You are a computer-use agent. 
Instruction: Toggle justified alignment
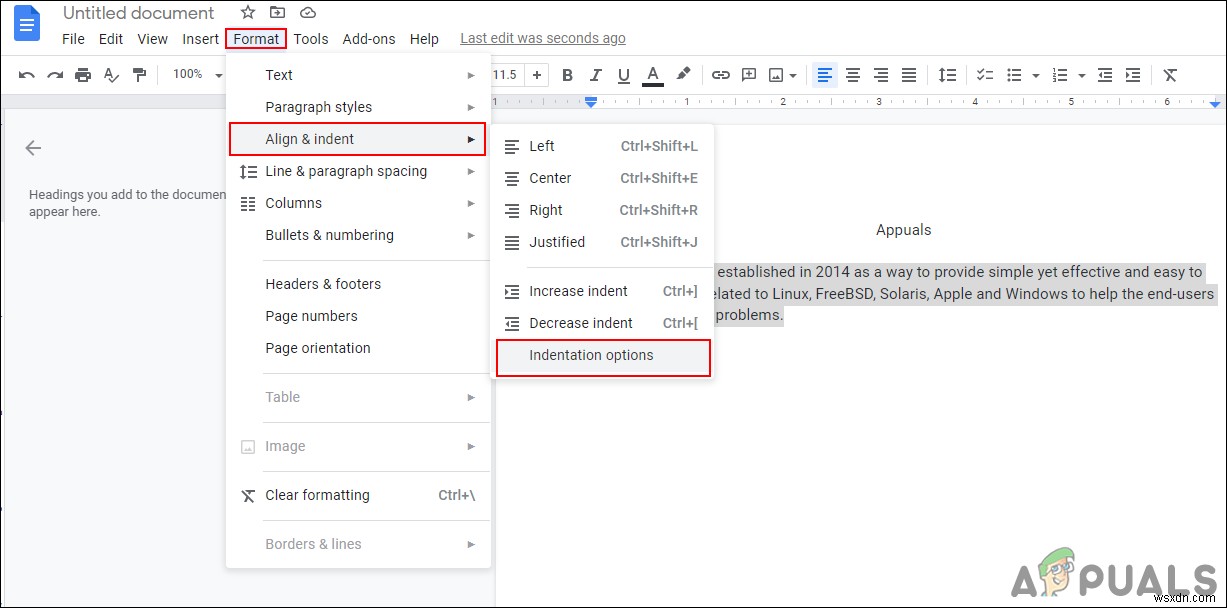(908, 75)
